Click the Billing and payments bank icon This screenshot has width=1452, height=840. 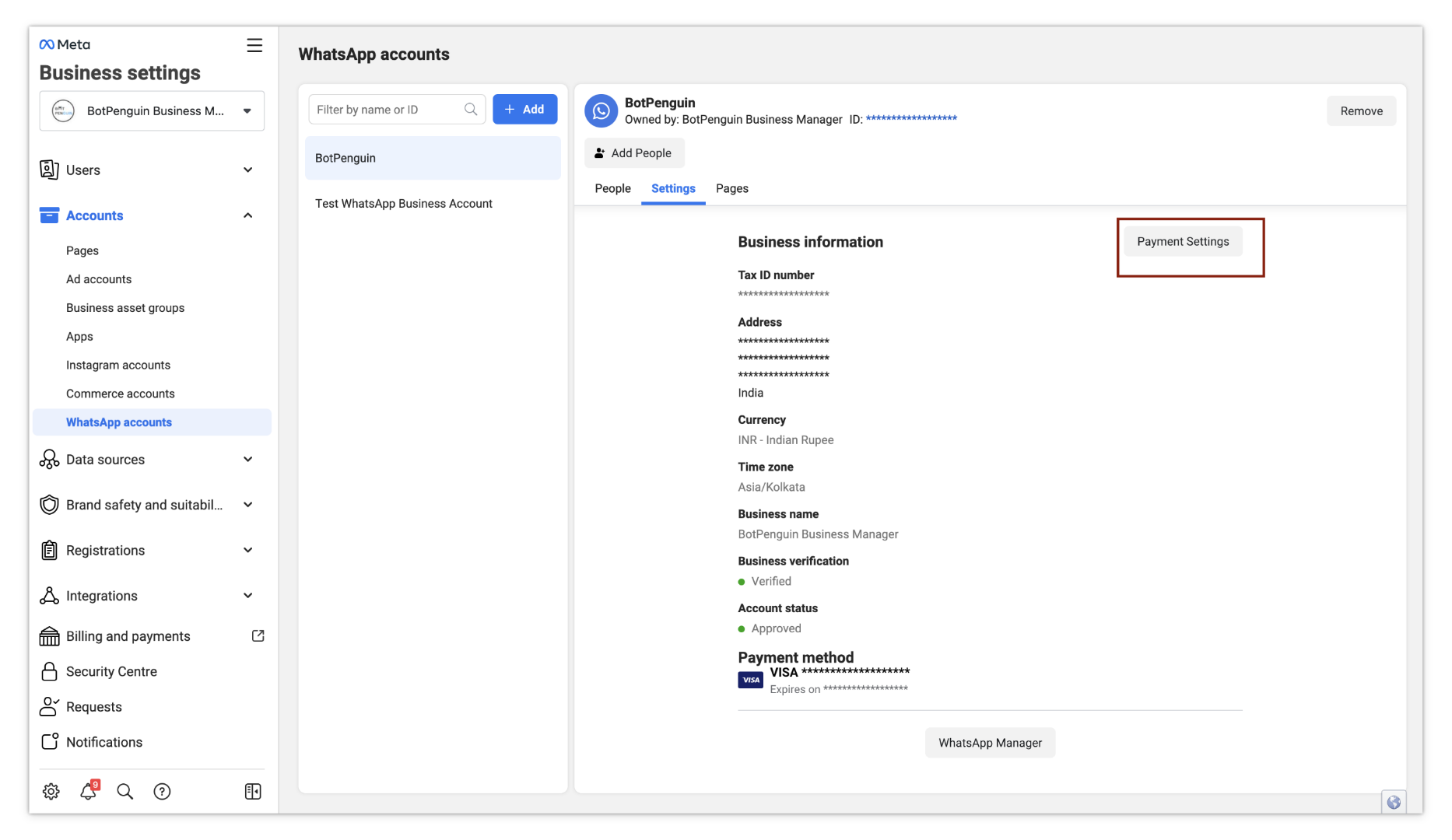click(49, 636)
